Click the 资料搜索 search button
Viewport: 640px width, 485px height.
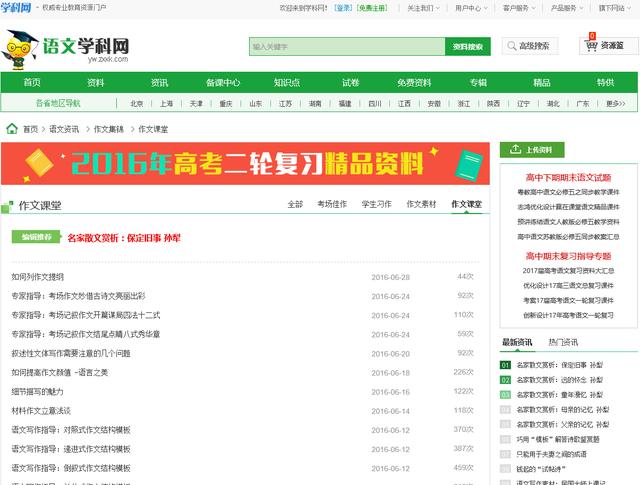(467, 46)
